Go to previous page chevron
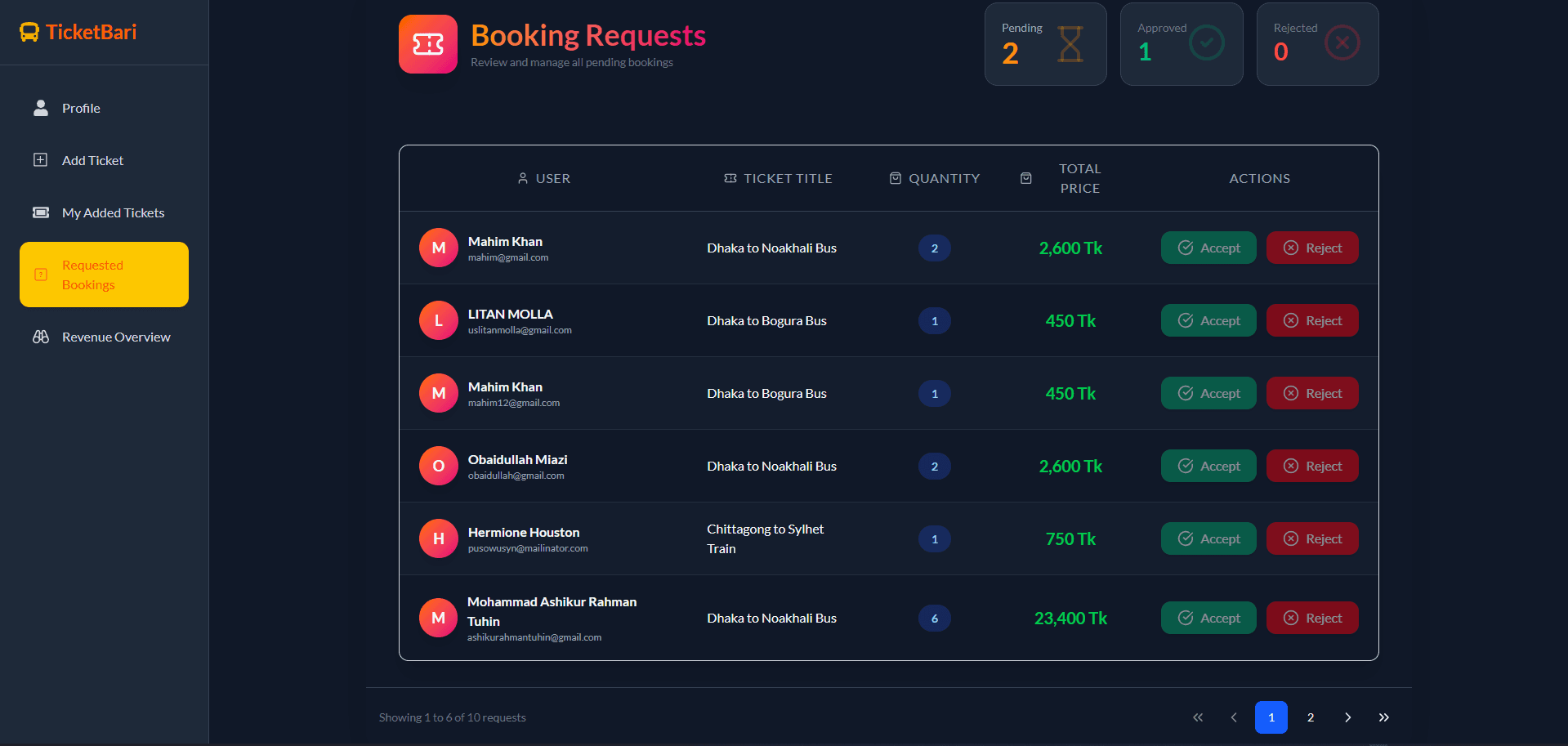 [x=1234, y=717]
